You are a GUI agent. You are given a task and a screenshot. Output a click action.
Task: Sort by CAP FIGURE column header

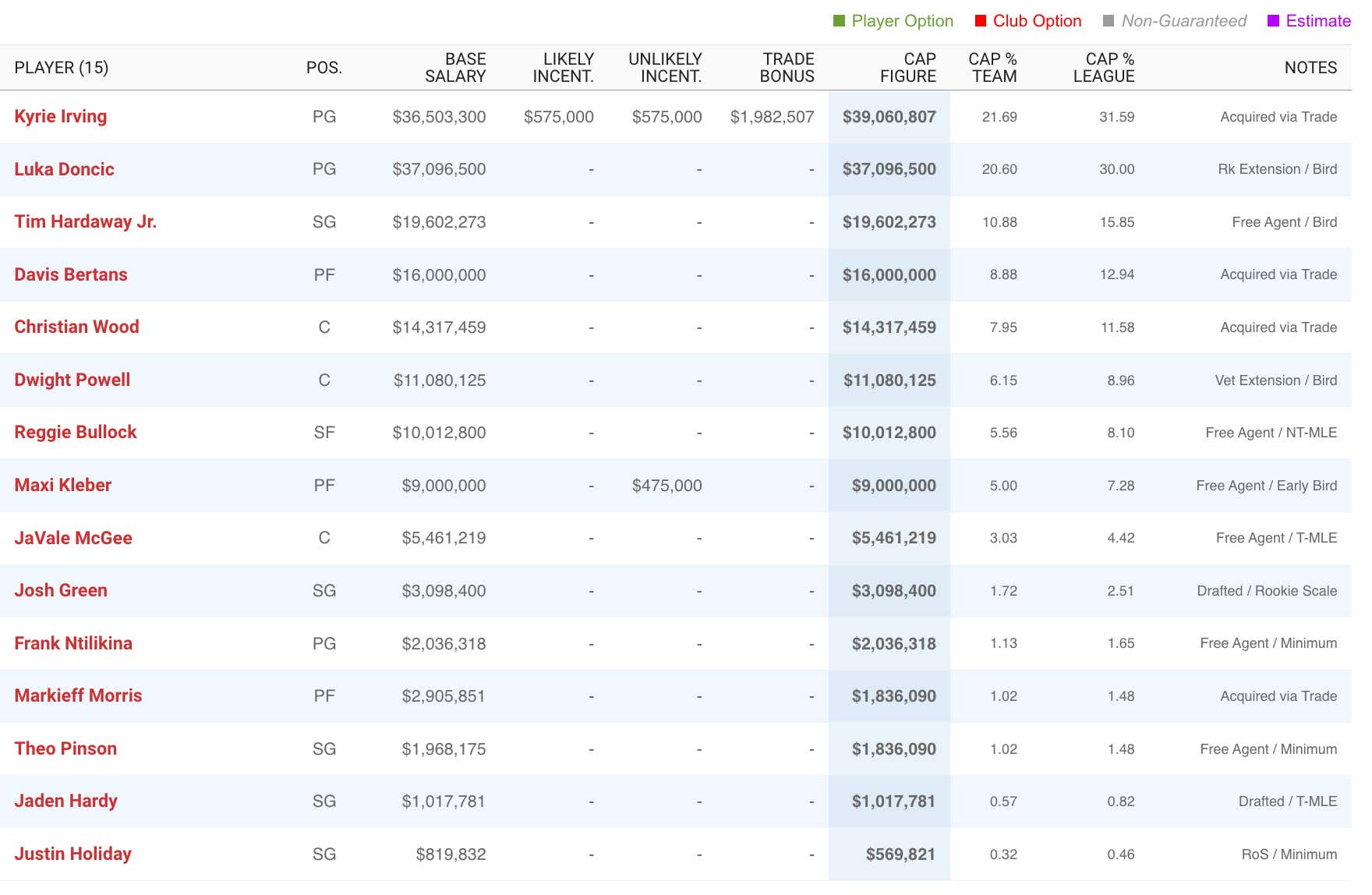point(908,68)
